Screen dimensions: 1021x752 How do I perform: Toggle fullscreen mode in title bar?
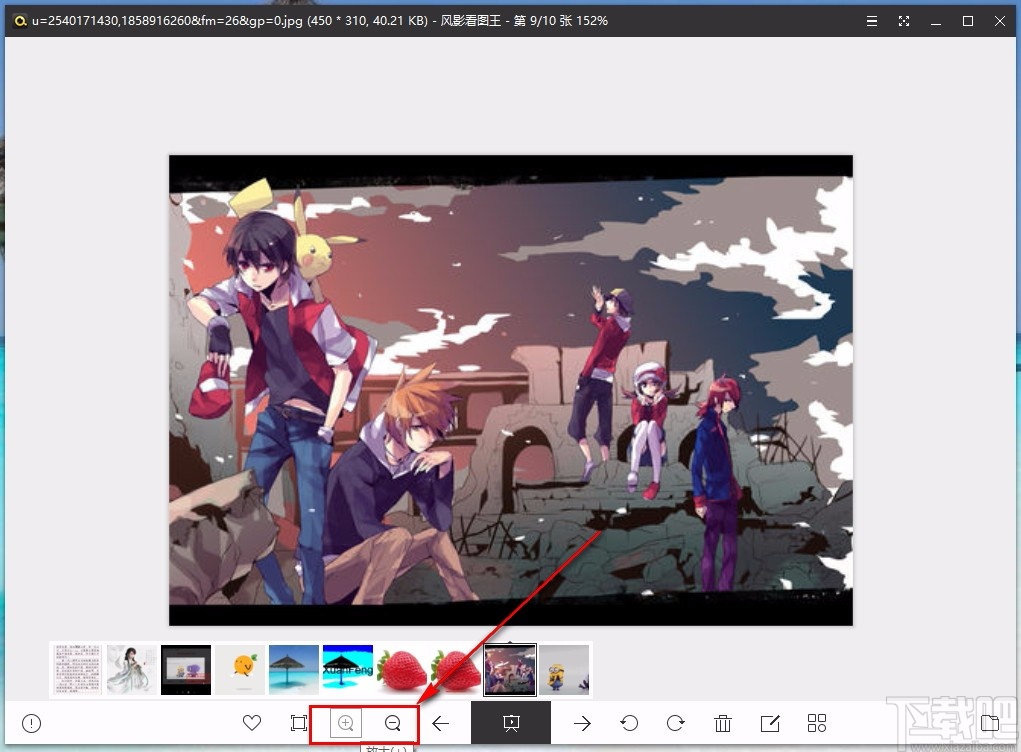904,21
